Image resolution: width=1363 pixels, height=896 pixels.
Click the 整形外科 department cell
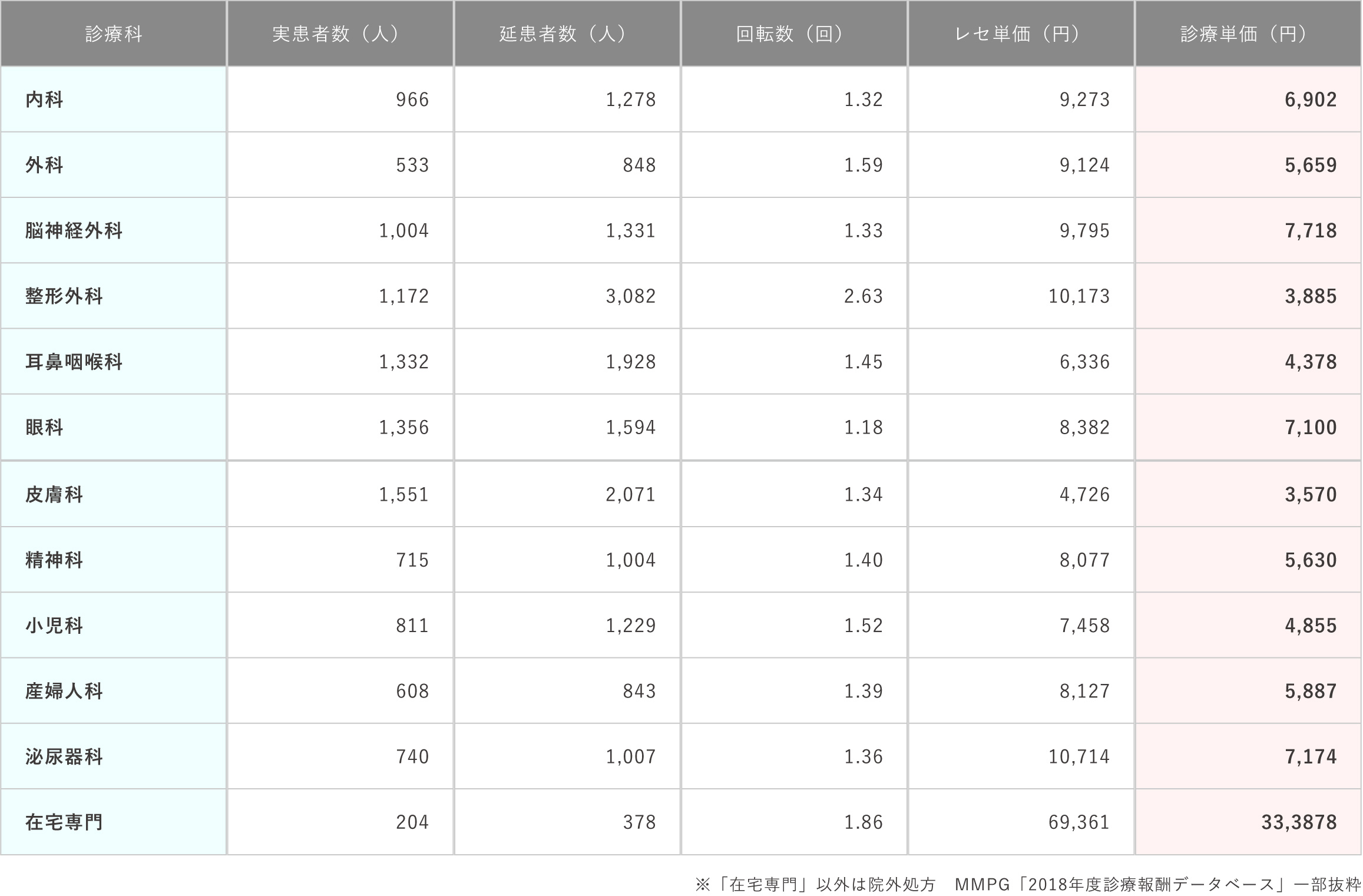(64, 296)
